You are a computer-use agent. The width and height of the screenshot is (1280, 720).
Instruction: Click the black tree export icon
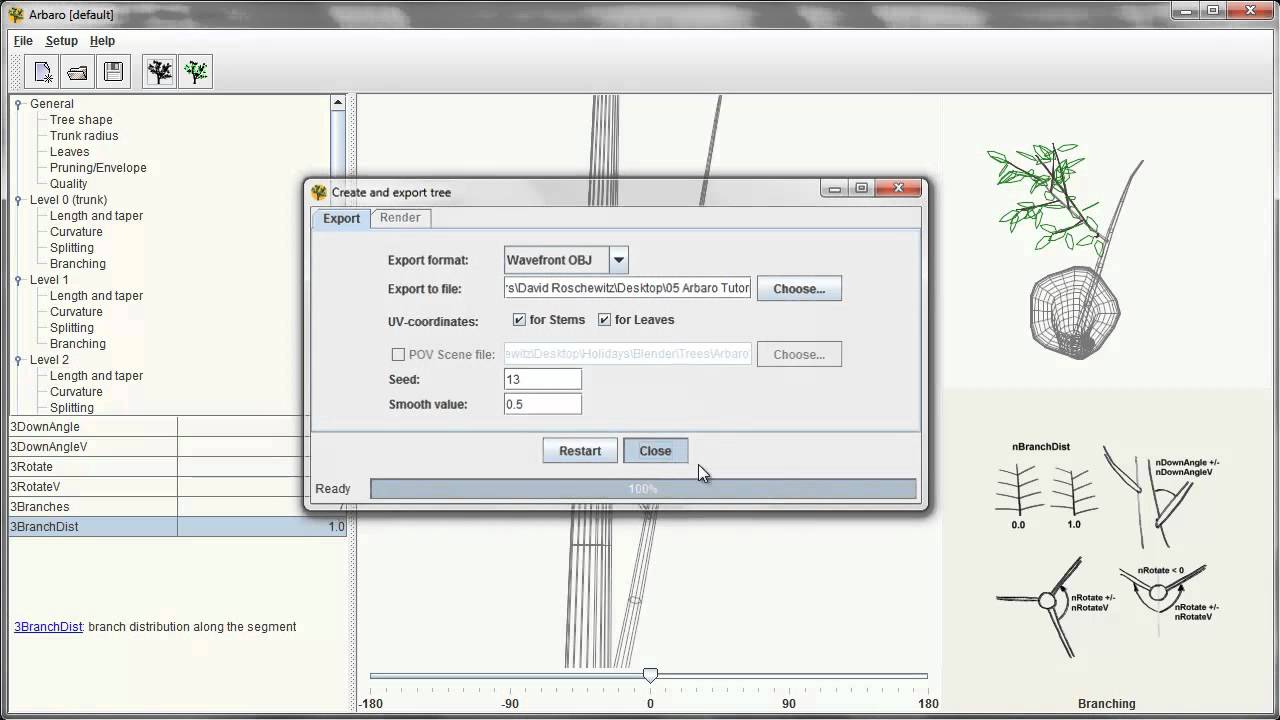tap(159, 72)
